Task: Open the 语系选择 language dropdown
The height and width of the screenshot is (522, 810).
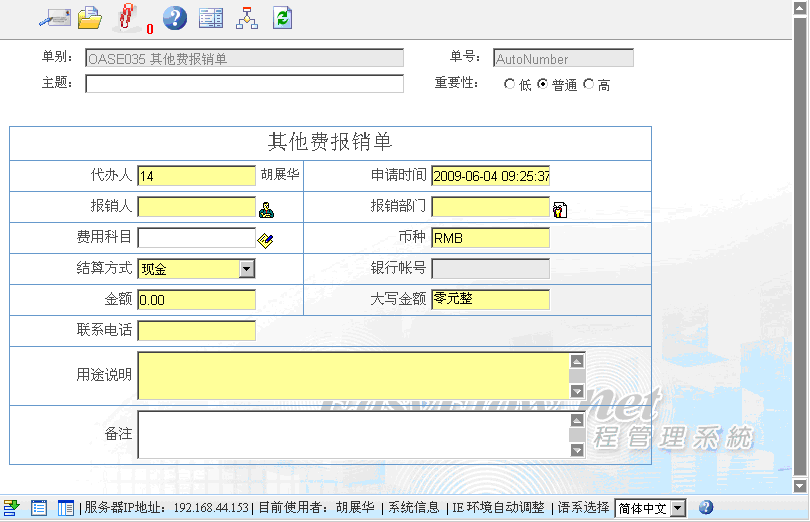Action: 677,508
